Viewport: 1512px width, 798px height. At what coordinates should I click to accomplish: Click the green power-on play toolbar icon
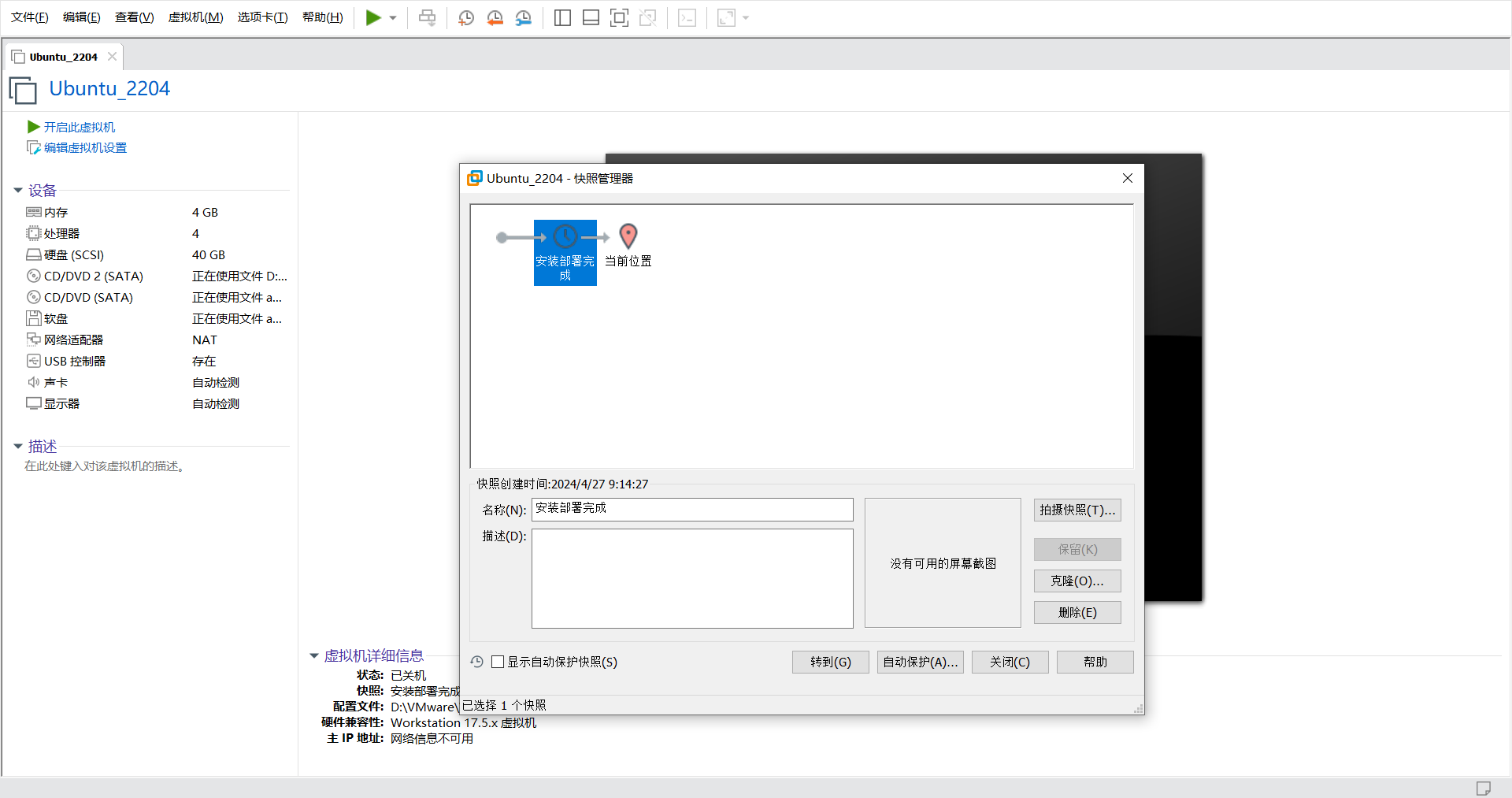click(x=373, y=17)
